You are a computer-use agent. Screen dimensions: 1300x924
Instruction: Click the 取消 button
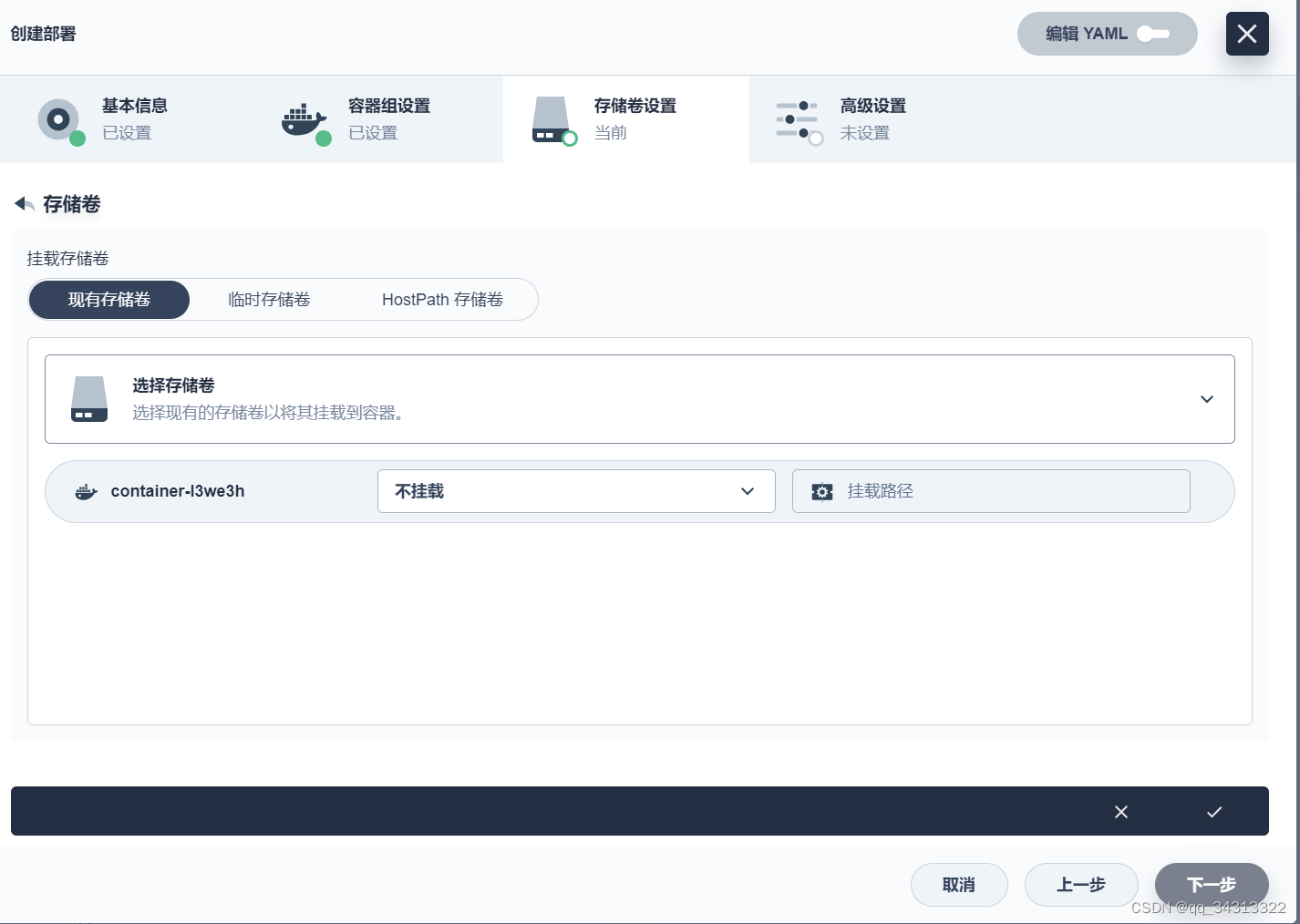959,885
